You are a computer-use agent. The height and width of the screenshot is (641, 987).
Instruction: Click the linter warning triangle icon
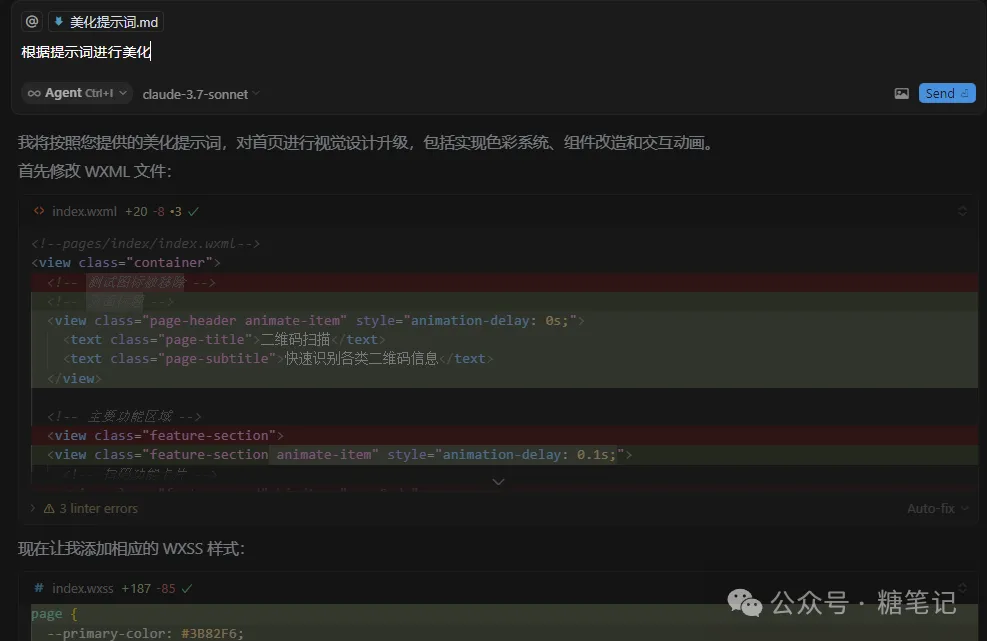pos(48,508)
